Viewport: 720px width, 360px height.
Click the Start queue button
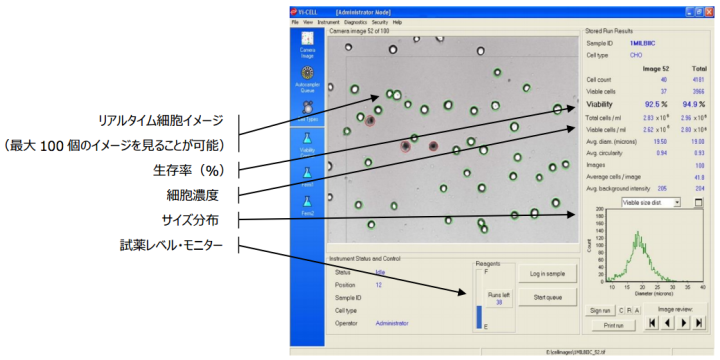click(x=548, y=297)
